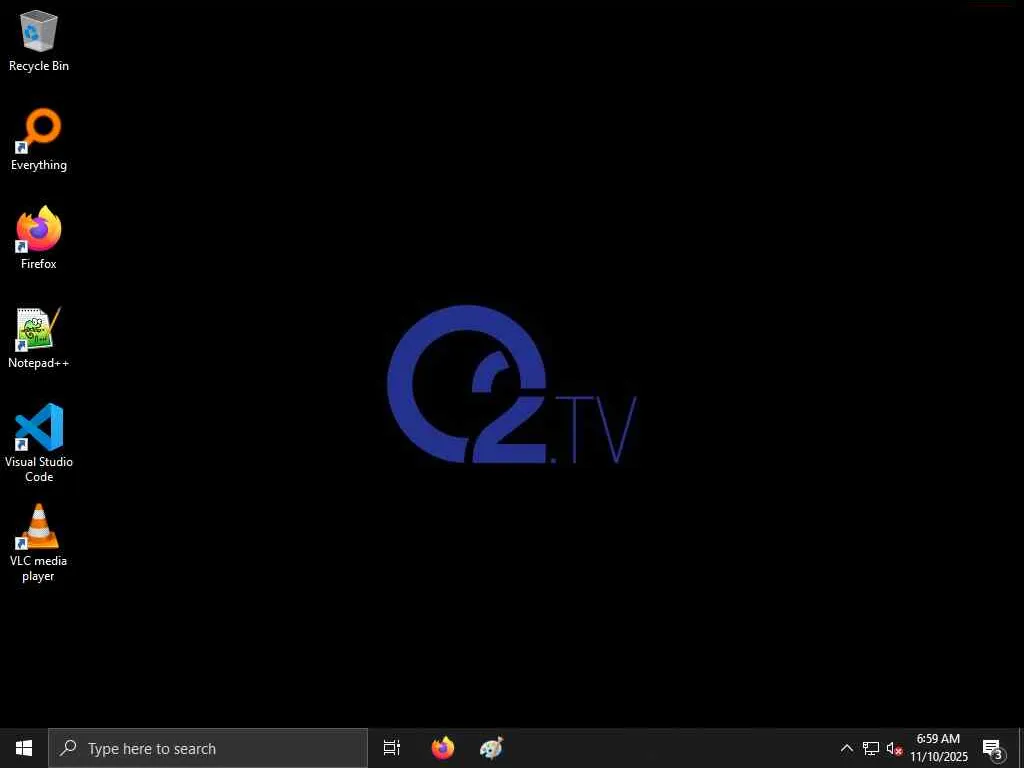Image resolution: width=1024 pixels, height=768 pixels.
Task: Select the Visual Studio Code shortcut
Action: click(39, 443)
